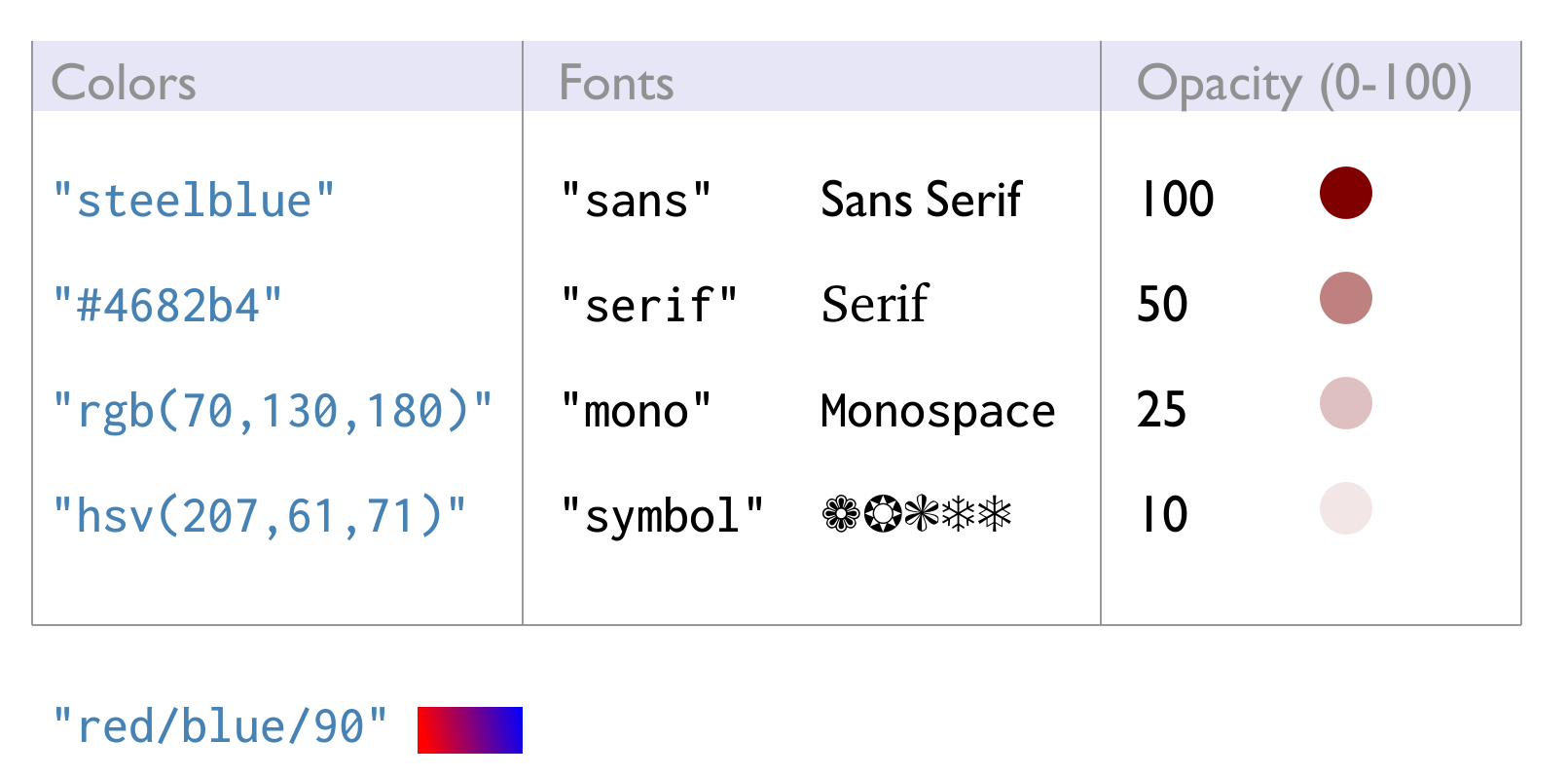The height and width of the screenshot is (777, 1568).
Task: Click the 10 opacity faint circle
Action: (x=1345, y=508)
